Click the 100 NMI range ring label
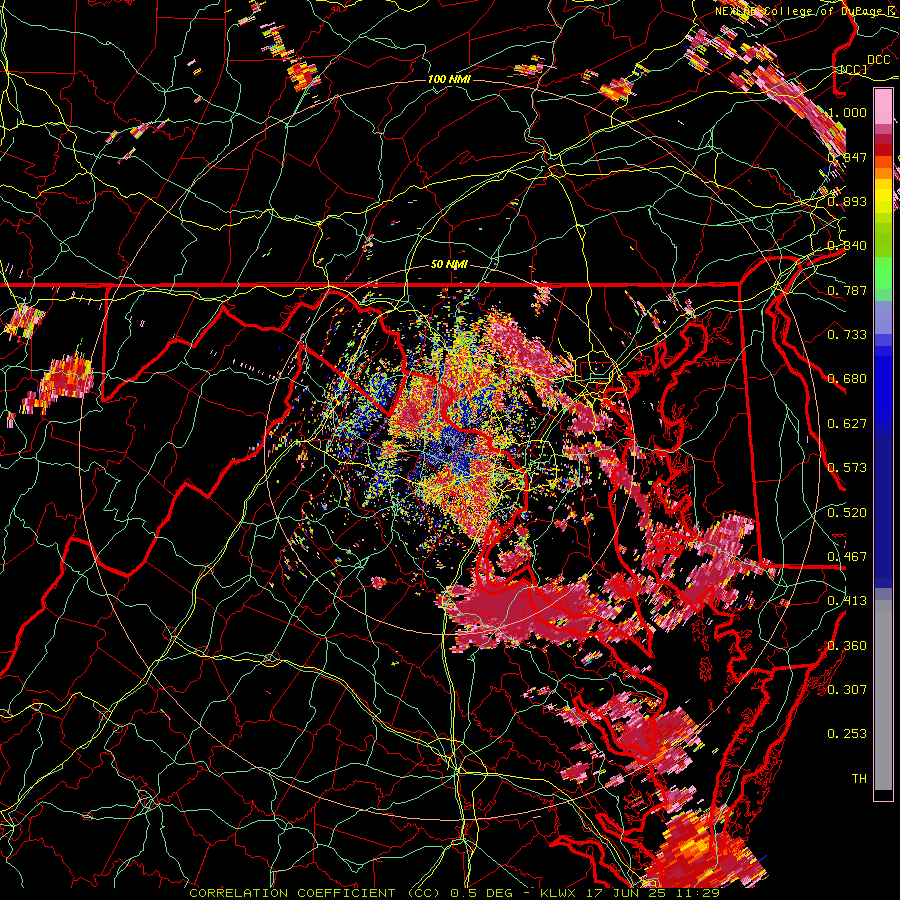The height and width of the screenshot is (900, 900). pyautogui.click(x=449, y=79)
